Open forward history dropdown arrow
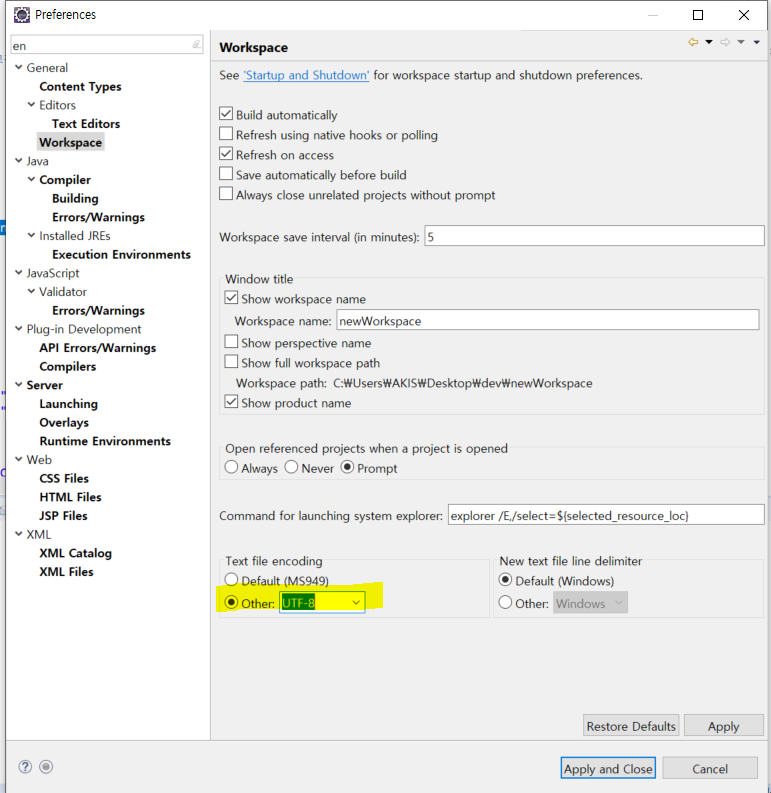771x793 pixels. tap(741, 42)
